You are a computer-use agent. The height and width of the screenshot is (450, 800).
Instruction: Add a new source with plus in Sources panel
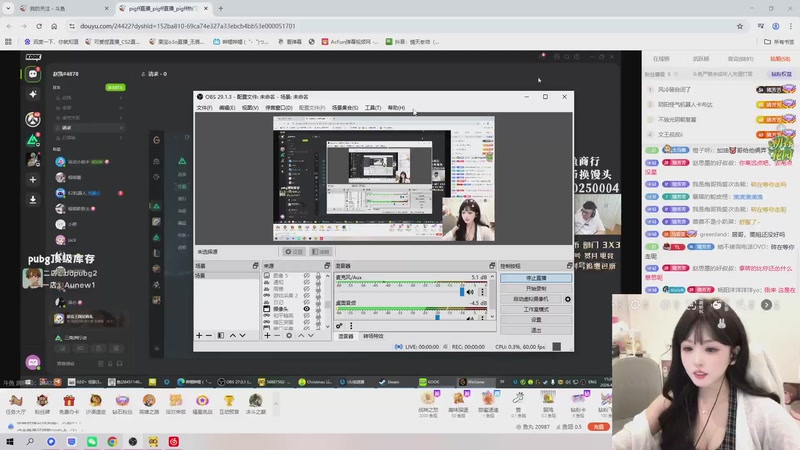coord(267,335)
